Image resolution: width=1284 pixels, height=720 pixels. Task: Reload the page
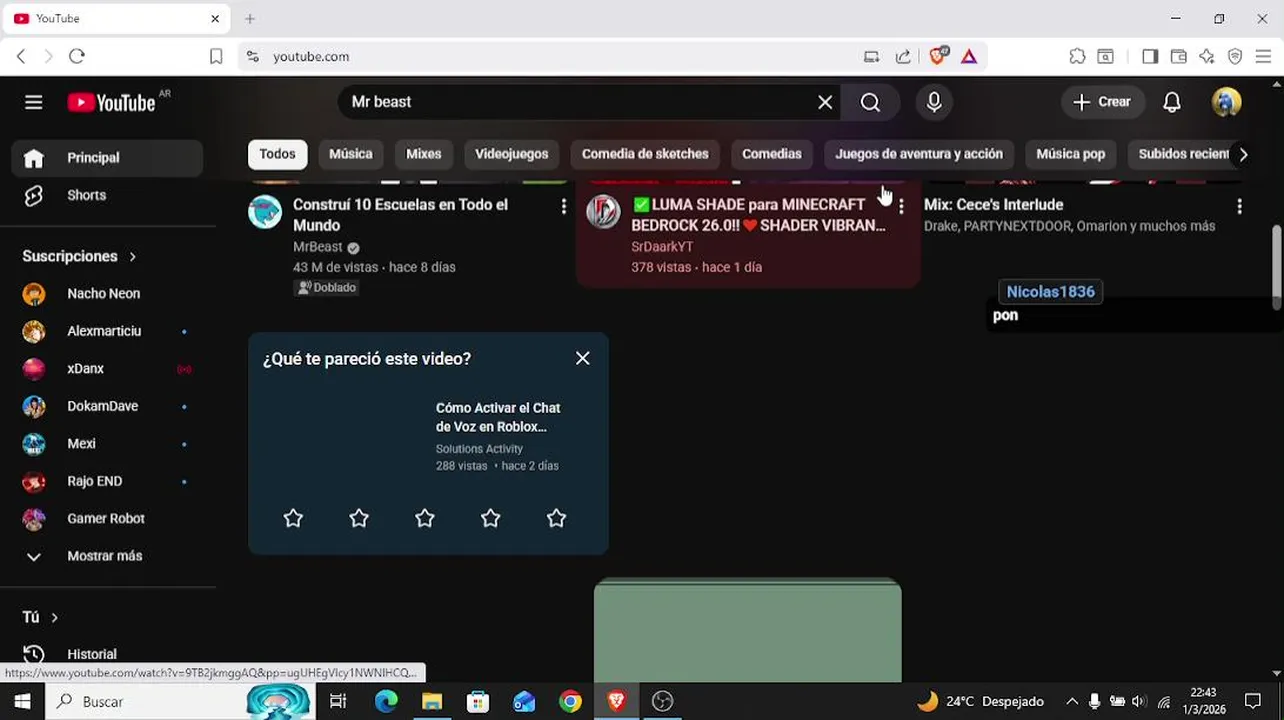77,57
